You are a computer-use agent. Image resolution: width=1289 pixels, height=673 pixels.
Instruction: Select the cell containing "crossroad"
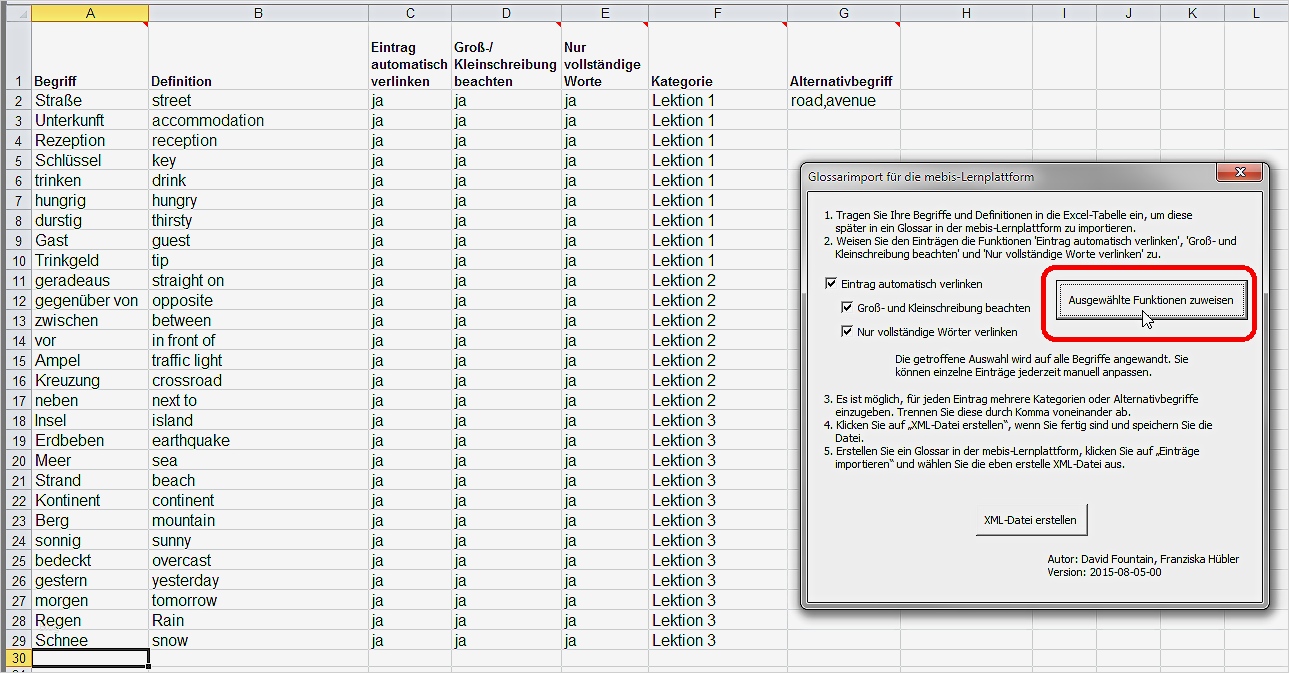tap(200, 380)
